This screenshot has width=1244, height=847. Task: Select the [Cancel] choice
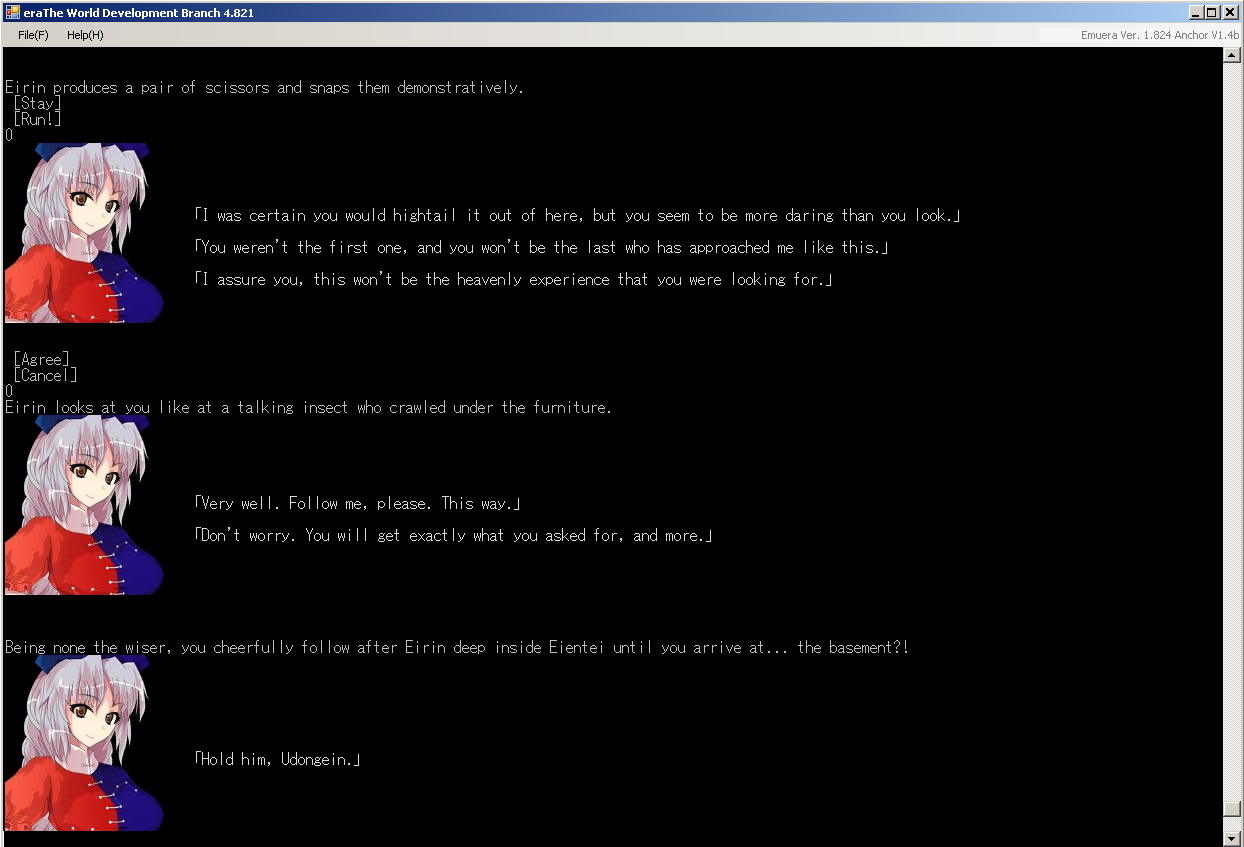45,375
